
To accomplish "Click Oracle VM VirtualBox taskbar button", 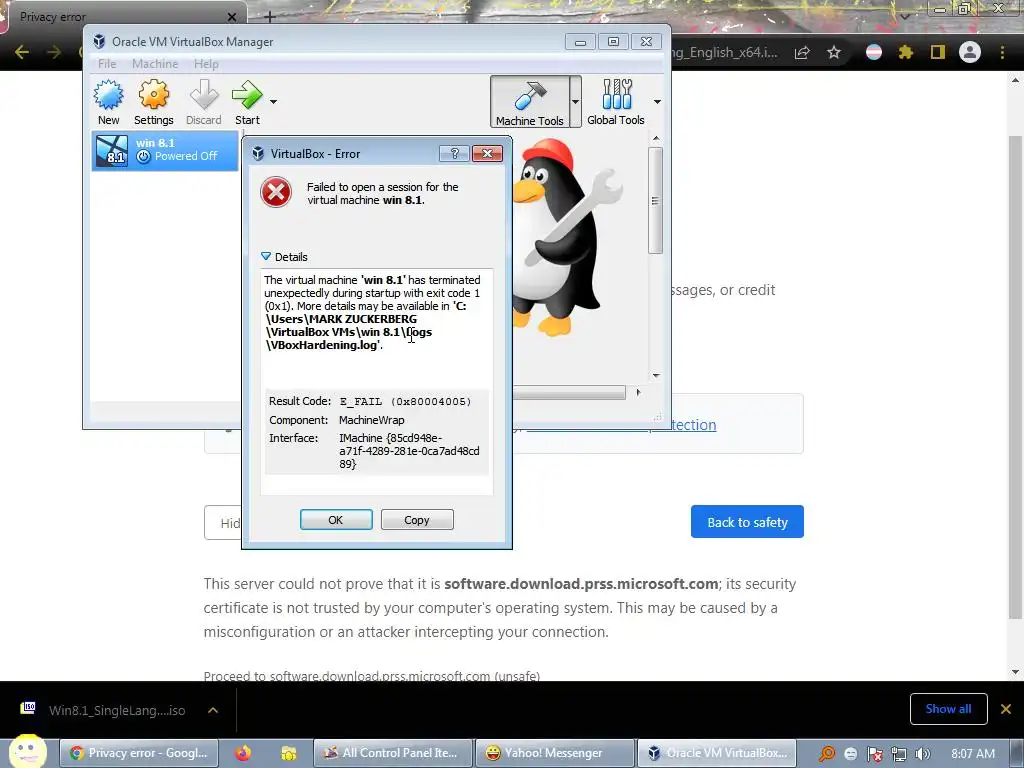I will tap(717, 753).
